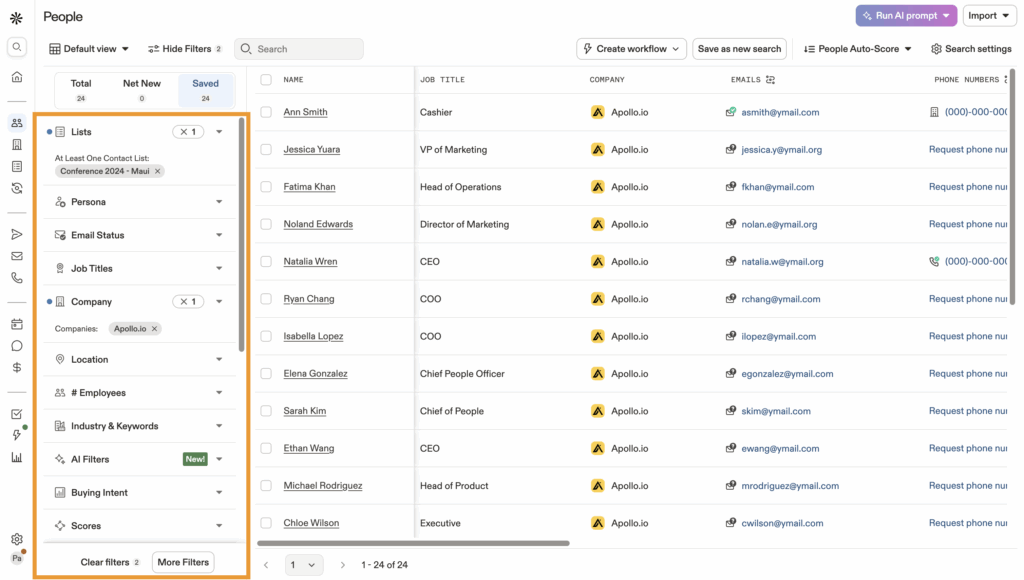Open the People Auto-Score dropdown
1024x580 pixels.
[858, 49]
